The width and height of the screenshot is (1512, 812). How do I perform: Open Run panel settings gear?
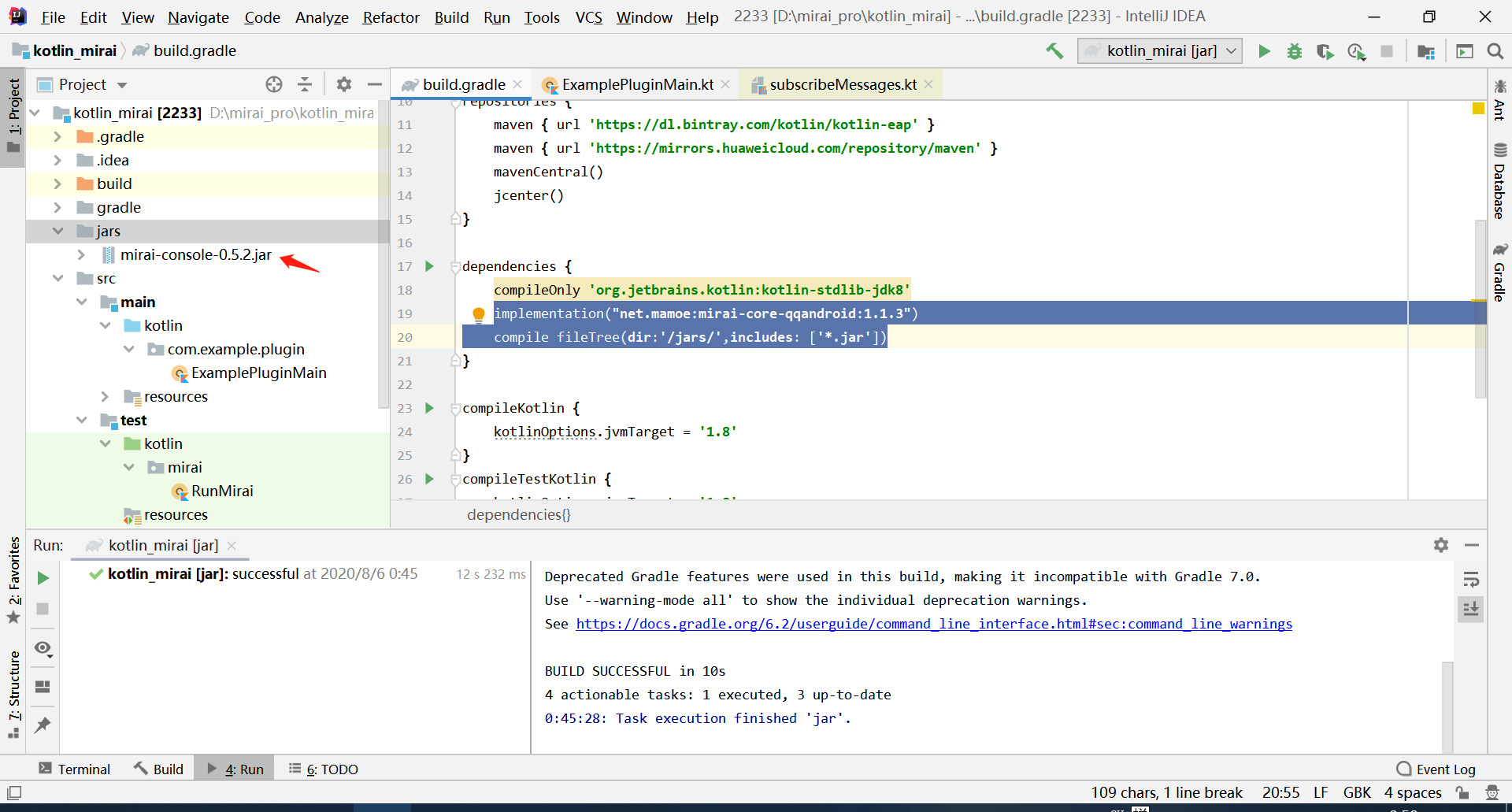click(x=1441, y=545)
